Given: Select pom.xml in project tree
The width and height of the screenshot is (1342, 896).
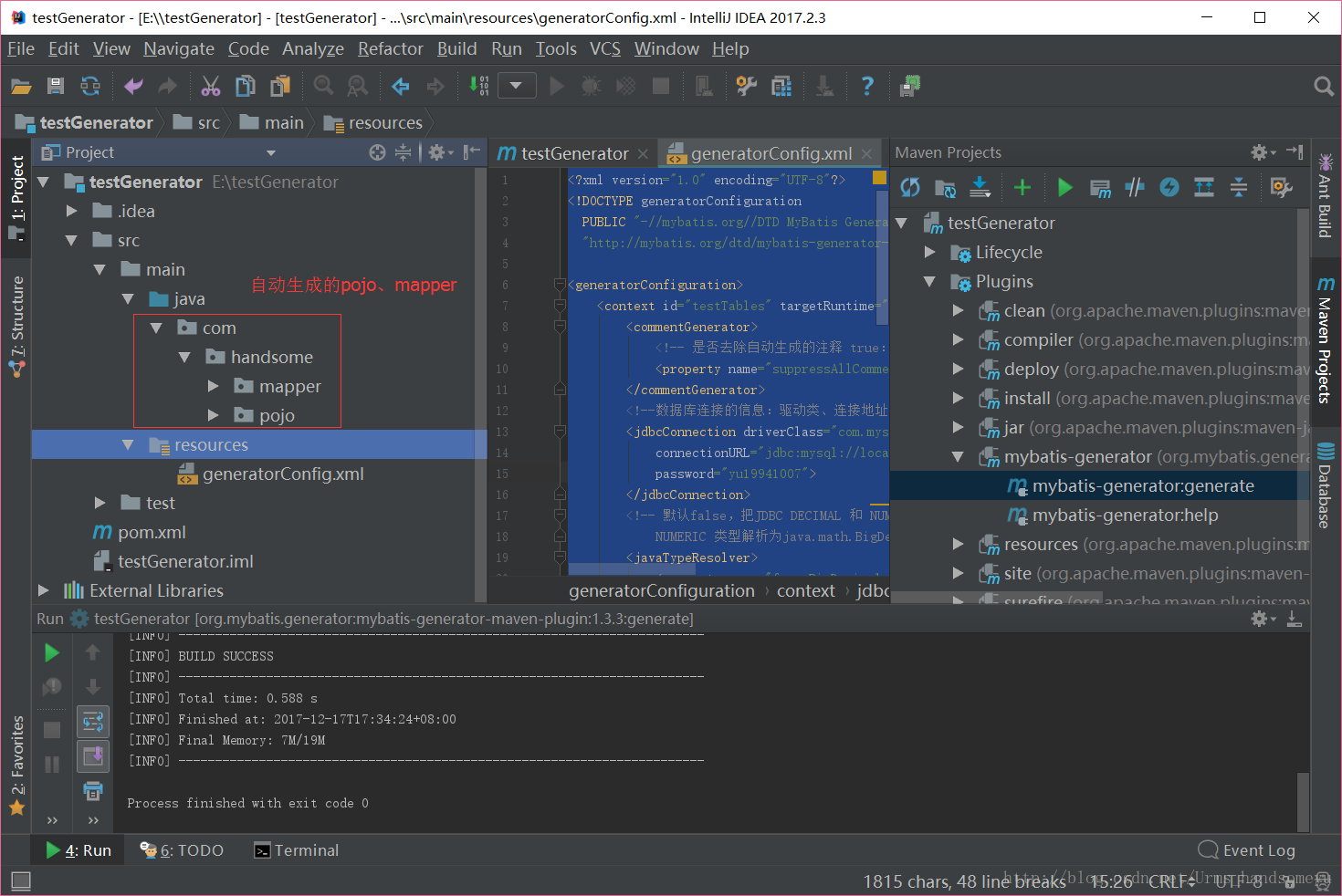Looking at the screenshot, I should (x=152, y=532).
